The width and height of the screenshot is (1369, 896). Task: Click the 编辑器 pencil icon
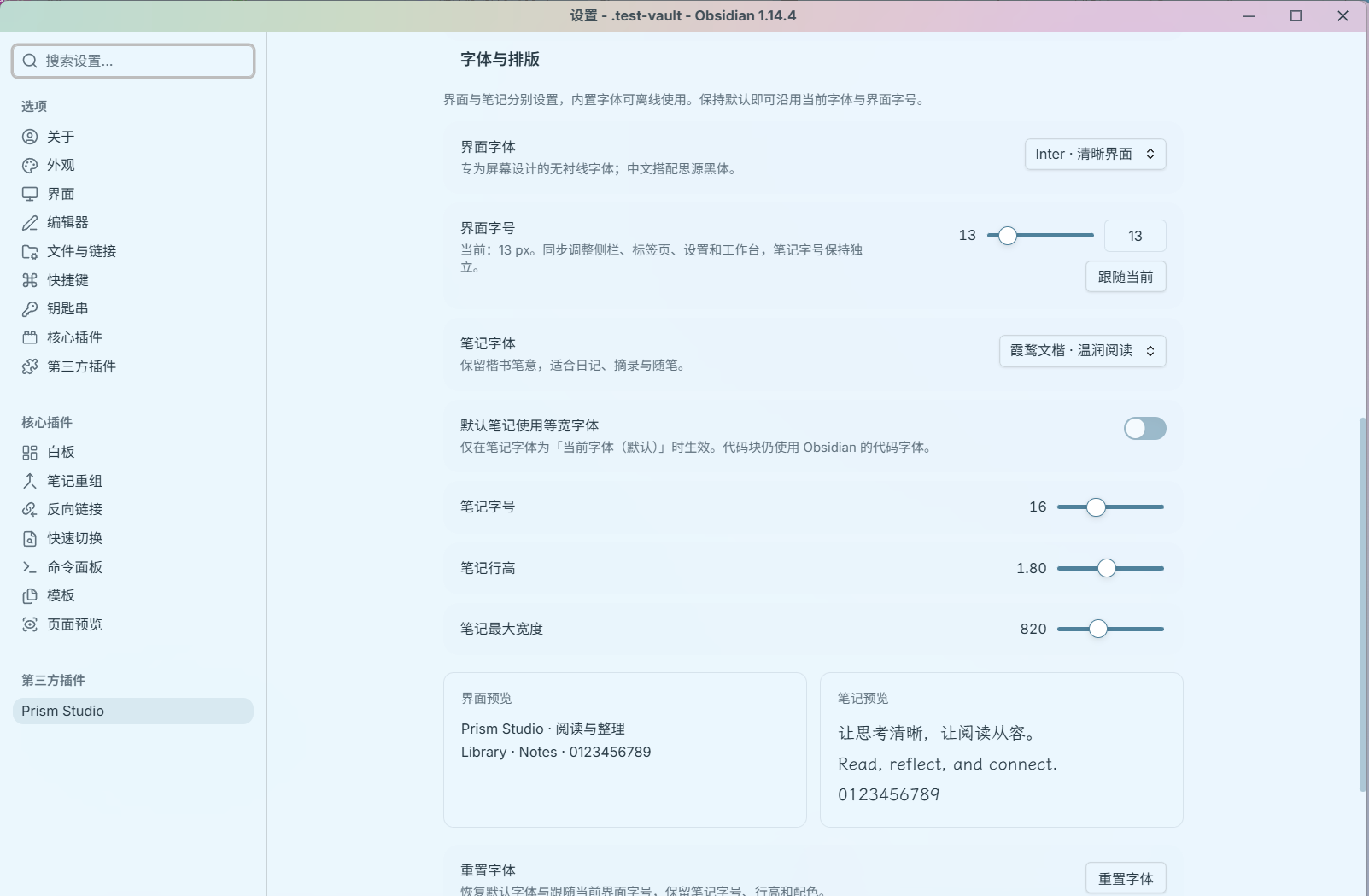coord(30,223)
